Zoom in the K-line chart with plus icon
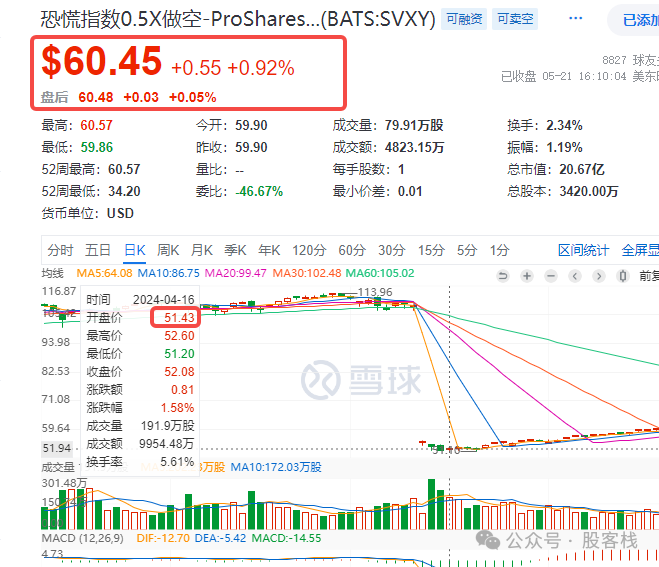This screenshot has height=567, width=659. pos(527,276)
